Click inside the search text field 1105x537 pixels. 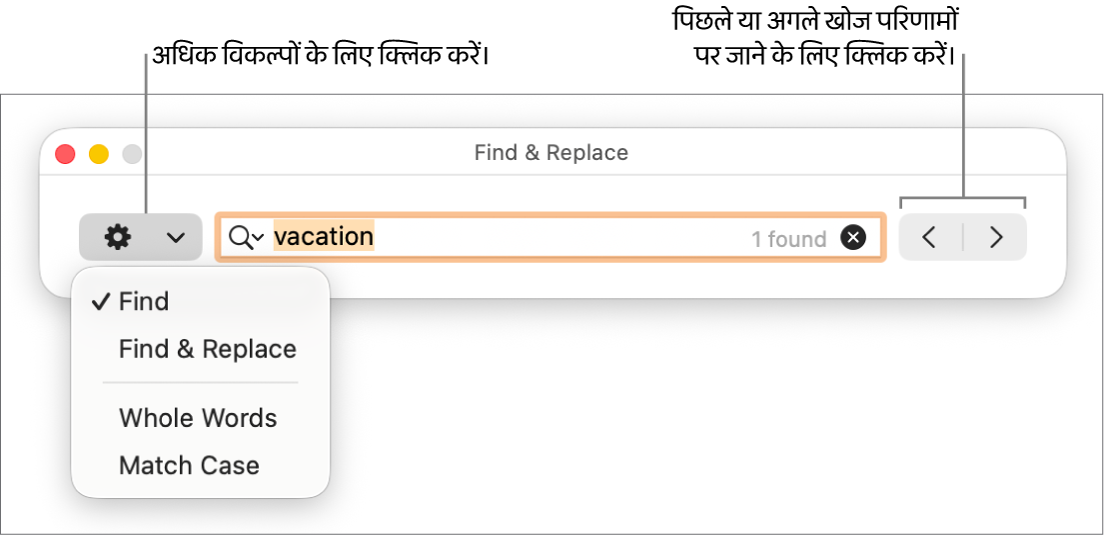(560, 237)
